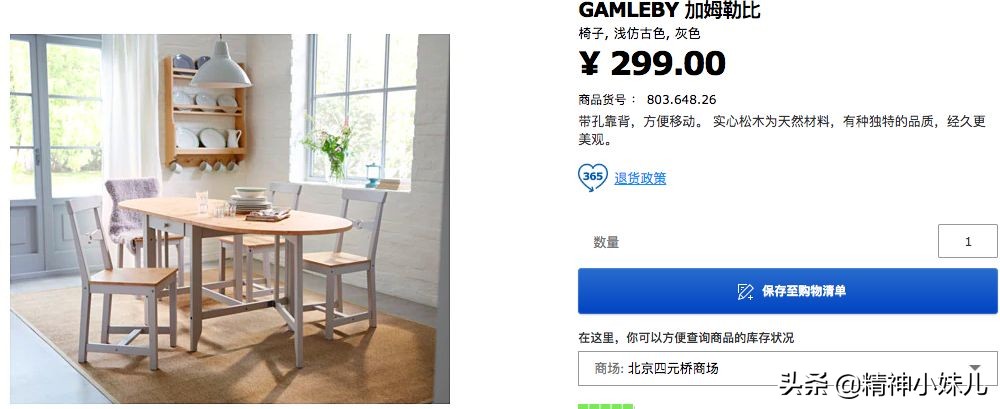Open the 北京四元桥商场 store selector
This screenshot has height=409, width=1000.
788,368
